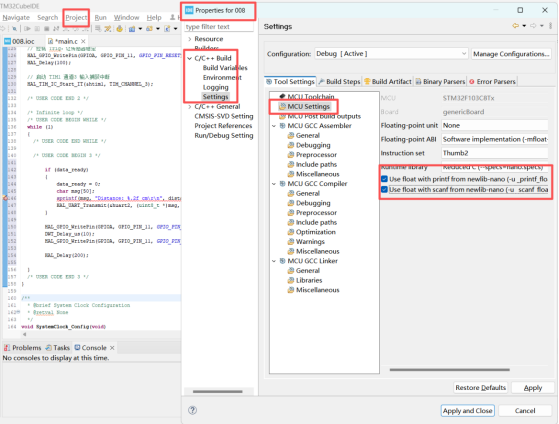Click the forward arrow in Settings header
Viewport: 559px width, 424px height.
pos(533,26)
